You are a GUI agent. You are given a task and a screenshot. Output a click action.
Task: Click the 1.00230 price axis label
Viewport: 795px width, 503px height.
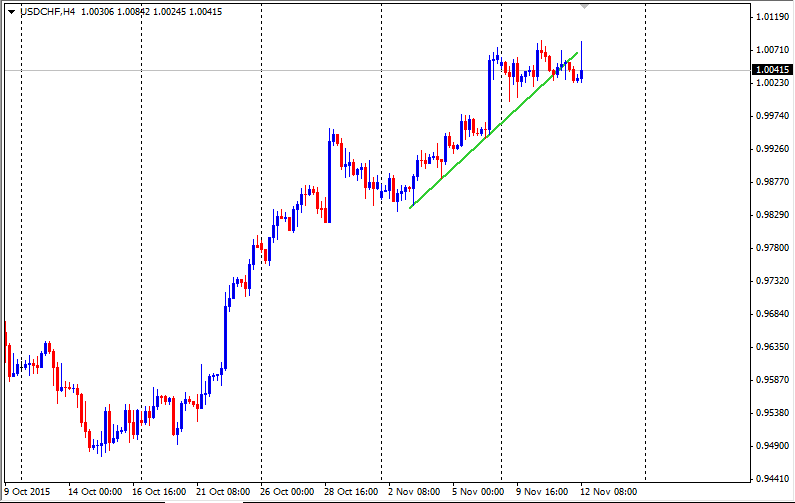pyautogui.click(x=773, y=83)
